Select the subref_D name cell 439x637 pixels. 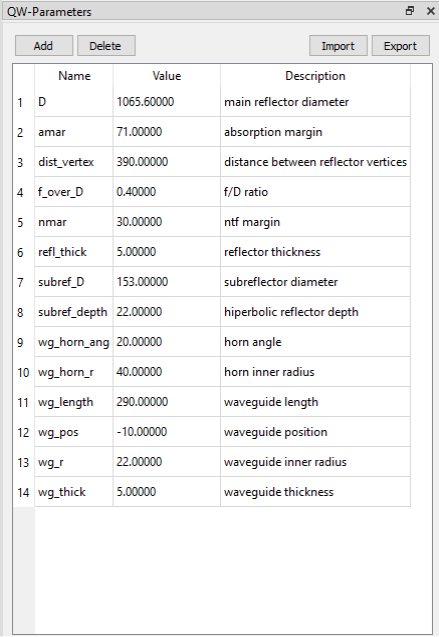point(74,282)
